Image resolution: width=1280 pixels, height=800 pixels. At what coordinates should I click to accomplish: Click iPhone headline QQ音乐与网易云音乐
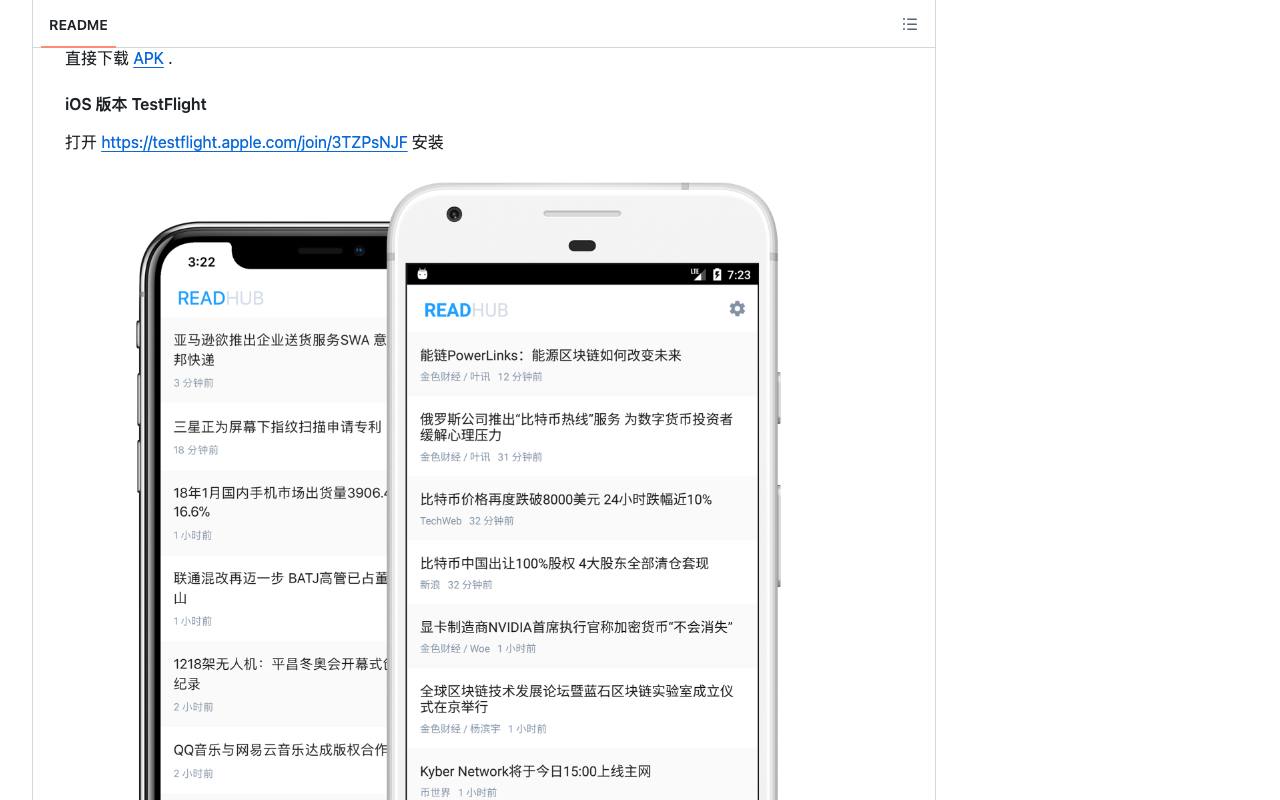click(280, 749)
